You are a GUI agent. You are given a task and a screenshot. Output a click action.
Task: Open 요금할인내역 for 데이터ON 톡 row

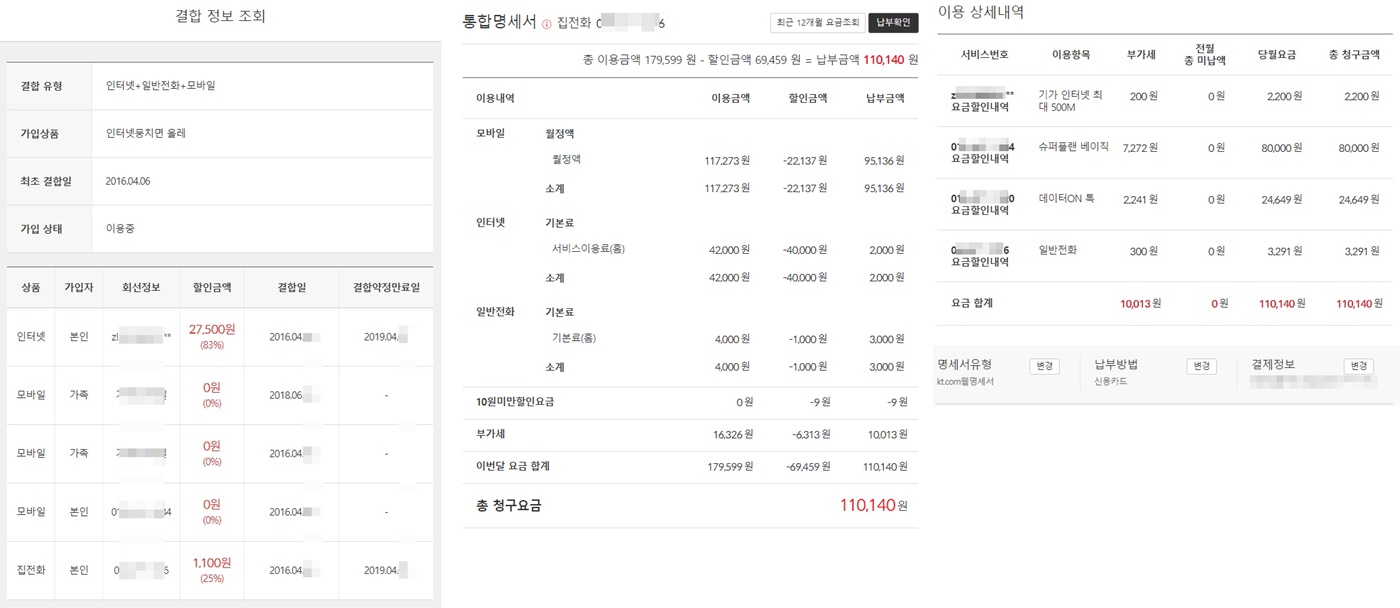point(980,210)
